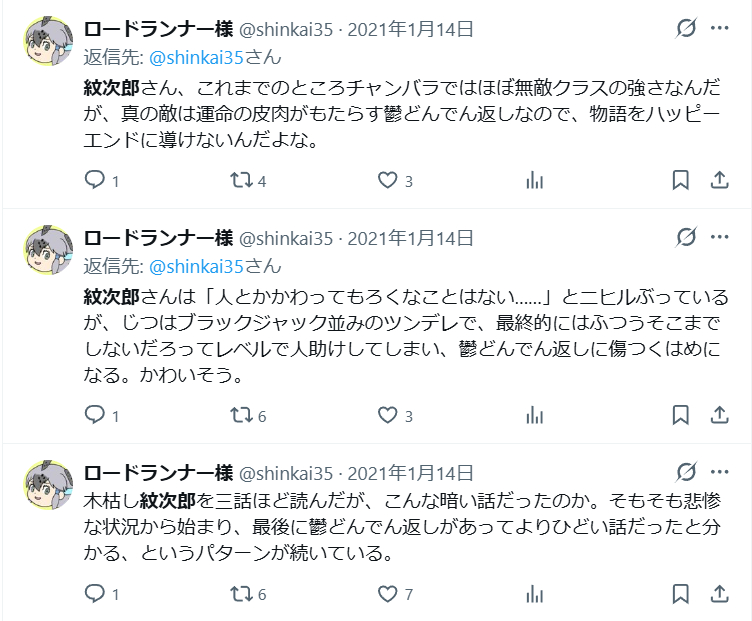This screenshot has width=752, height=621.
Task: Bookmark the first tweet
Action: tap(680, 181)
